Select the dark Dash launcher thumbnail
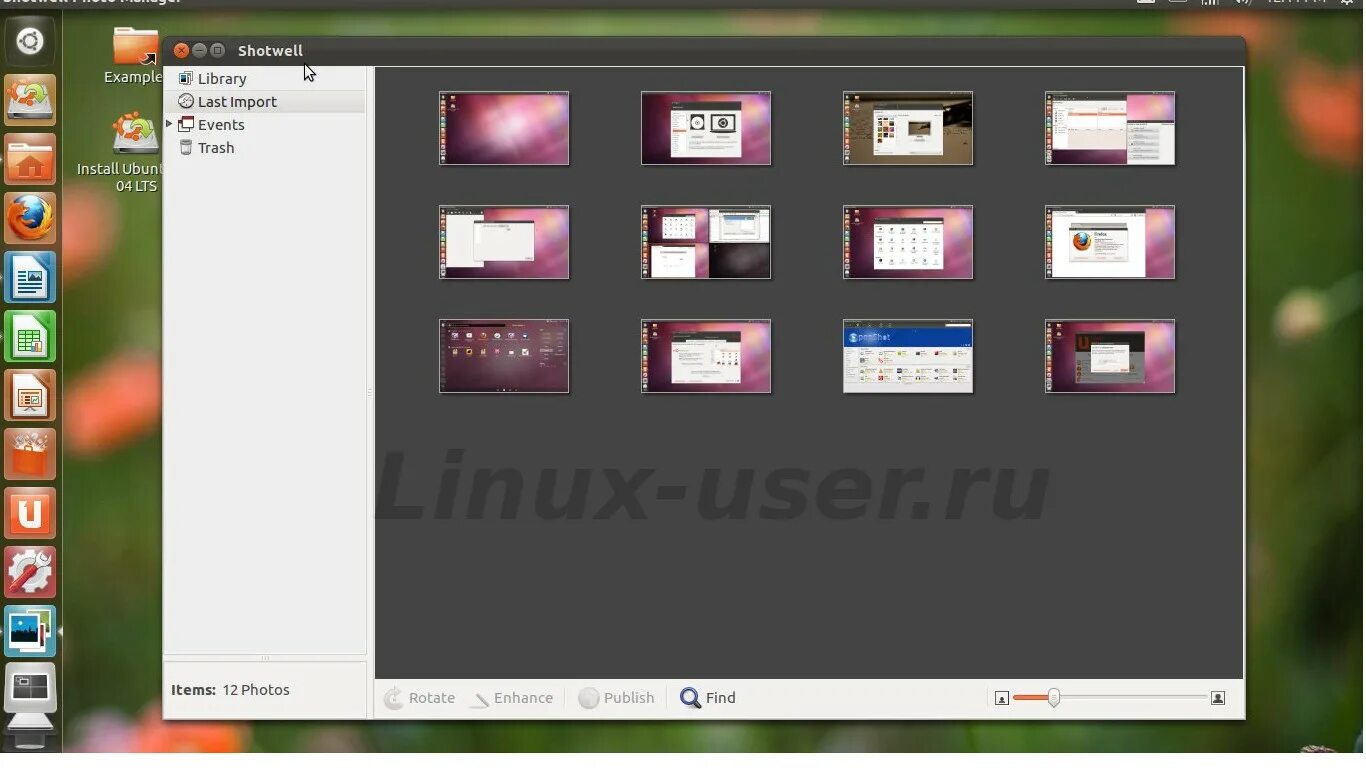The image size is (1366, 768). [504, 356]
